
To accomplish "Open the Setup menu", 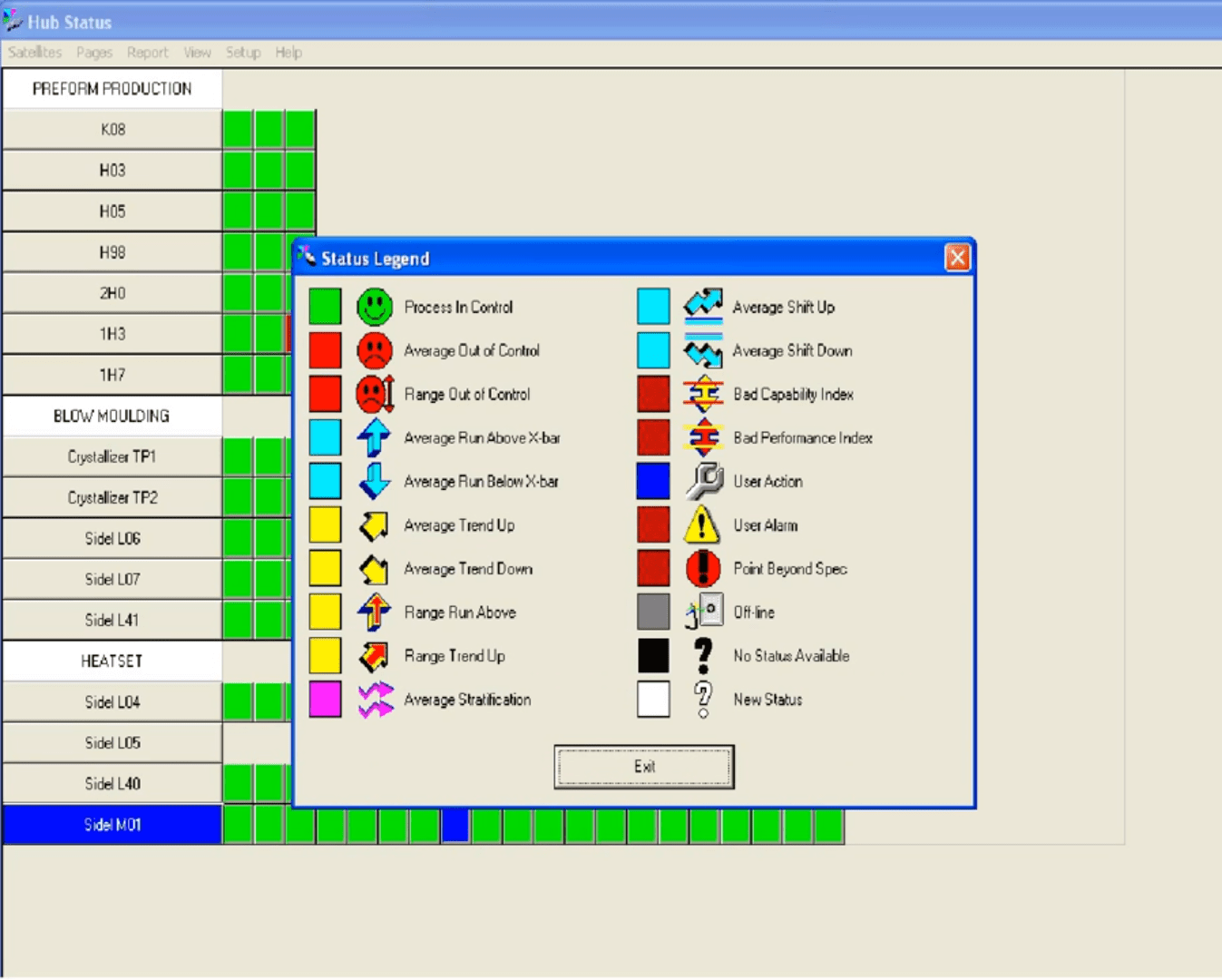I will (242, 52).
